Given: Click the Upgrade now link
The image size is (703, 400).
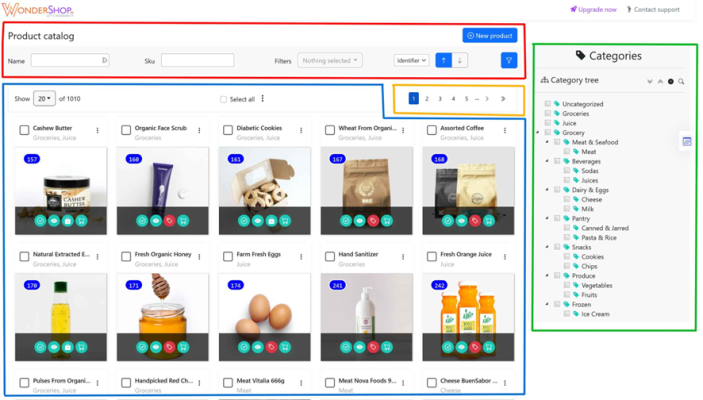Looking at the screenshot, I should 593,9.
